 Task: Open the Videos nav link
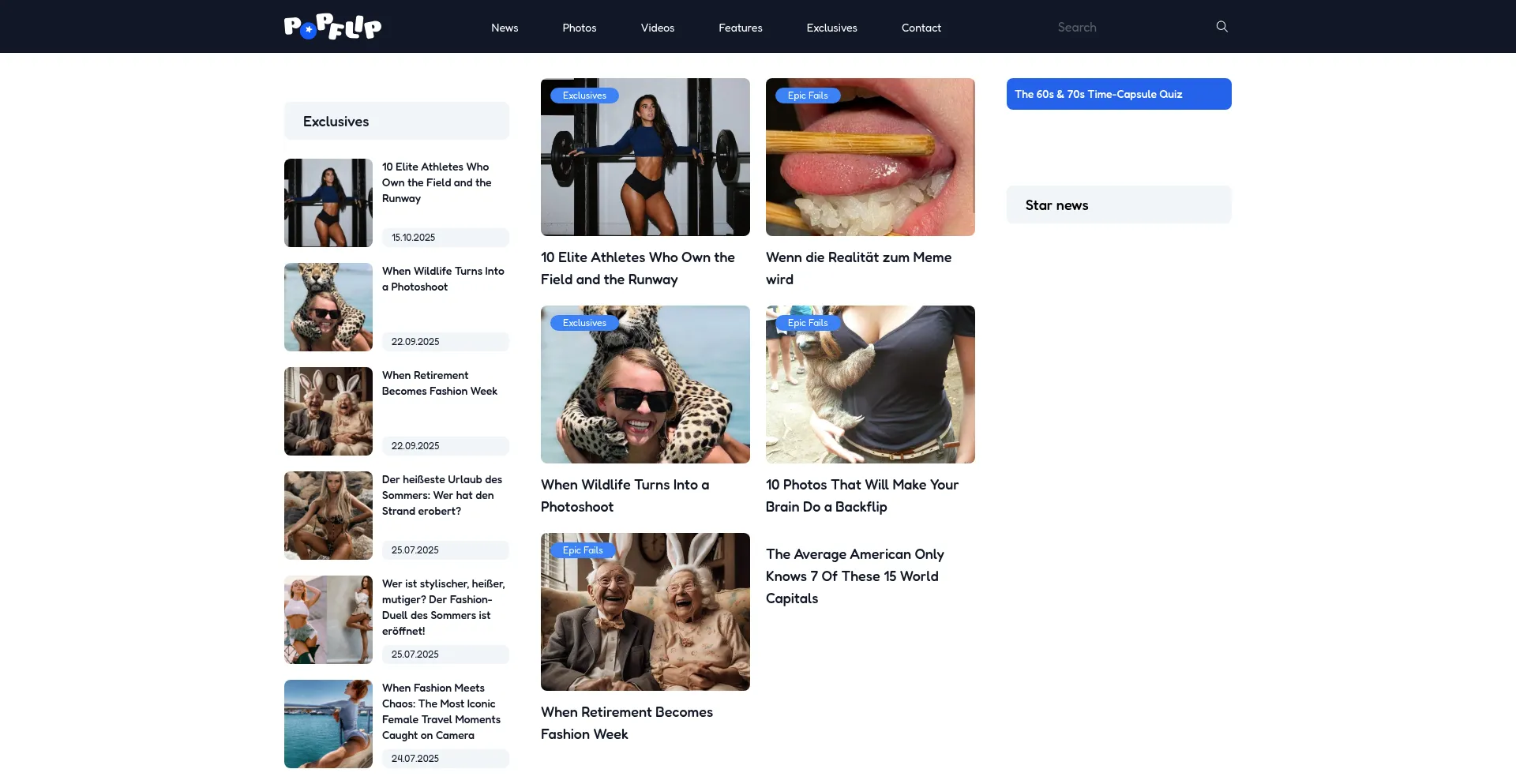click(657, 28)
